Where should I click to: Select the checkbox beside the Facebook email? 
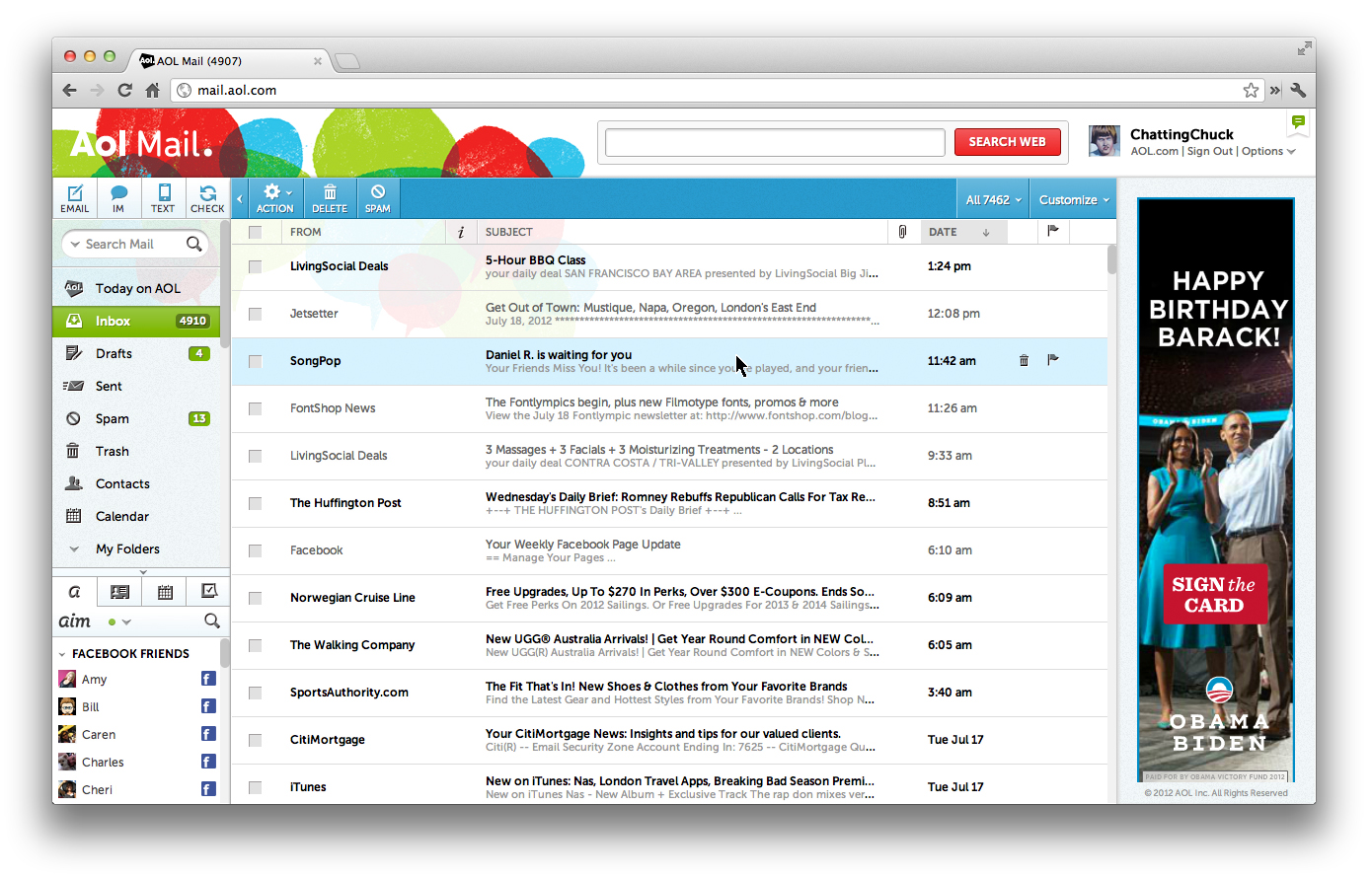tap(255, 550)
